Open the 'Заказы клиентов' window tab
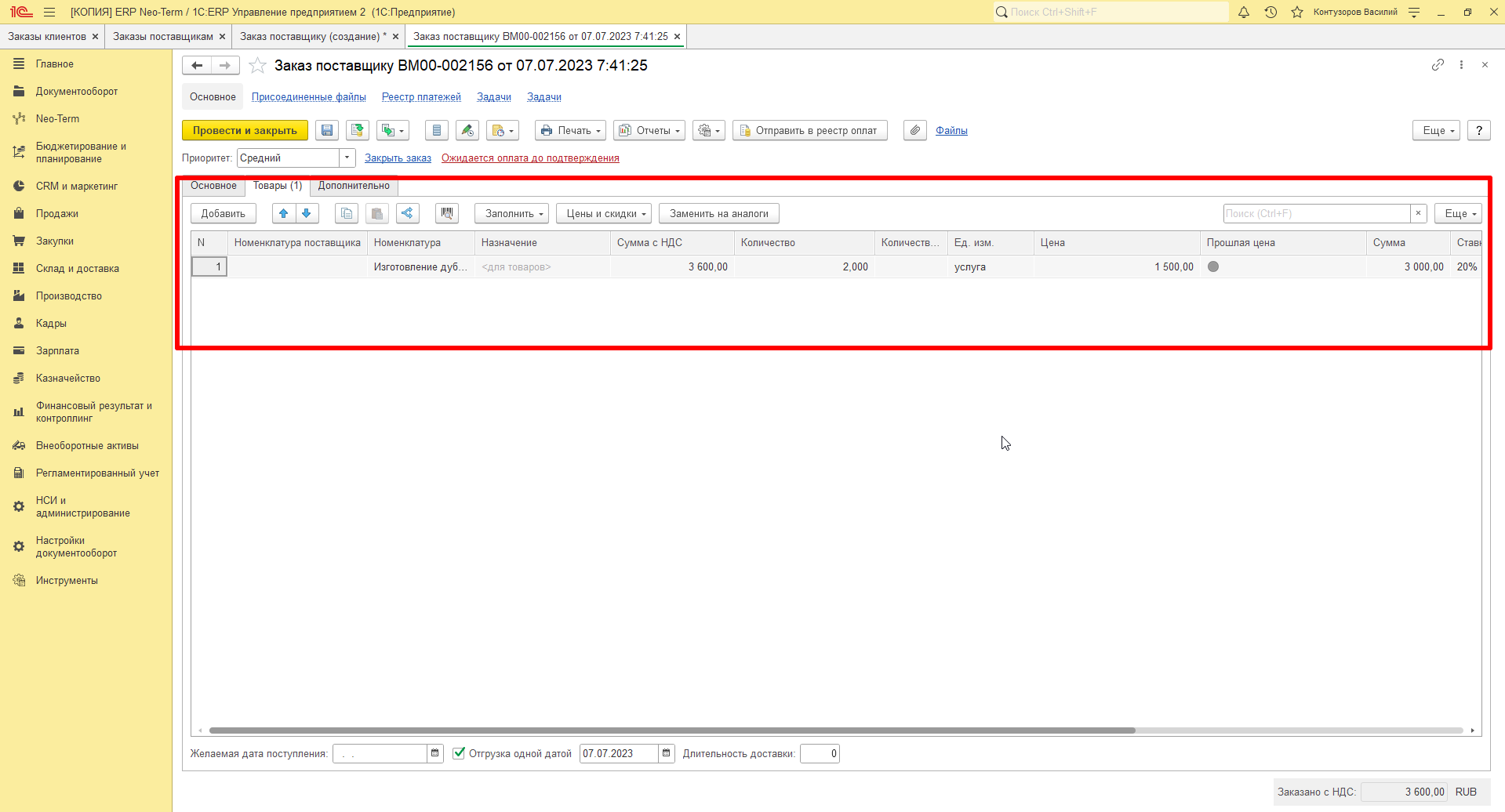This screenshot has width=1505, height=812. pyautogui.click(x=47, y=37)
